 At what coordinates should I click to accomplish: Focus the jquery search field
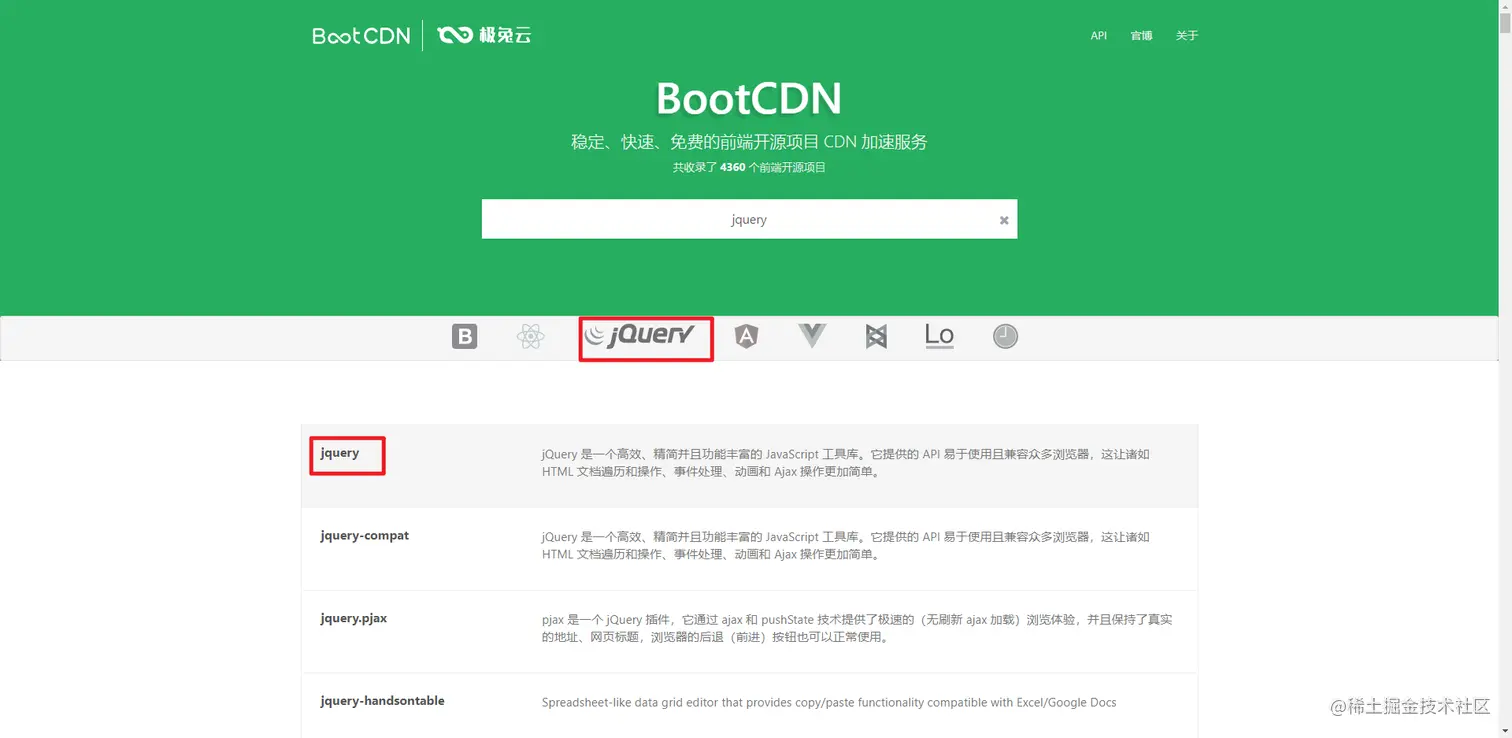[749, 219]
